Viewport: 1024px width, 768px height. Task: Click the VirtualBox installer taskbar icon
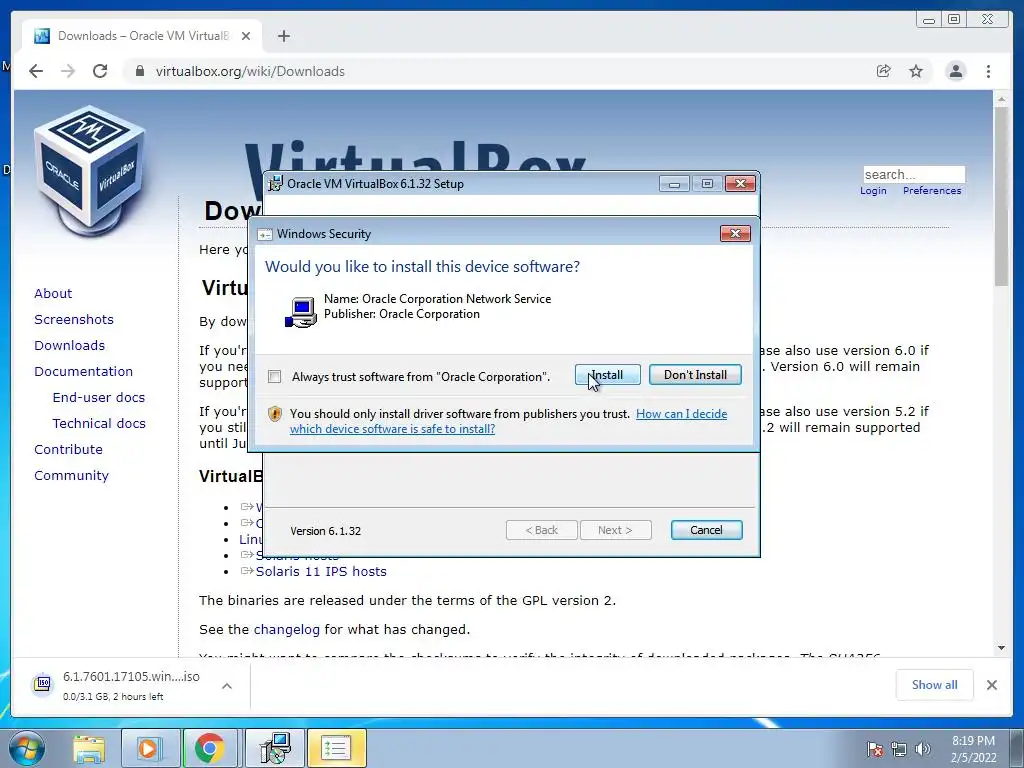(275, 748)
